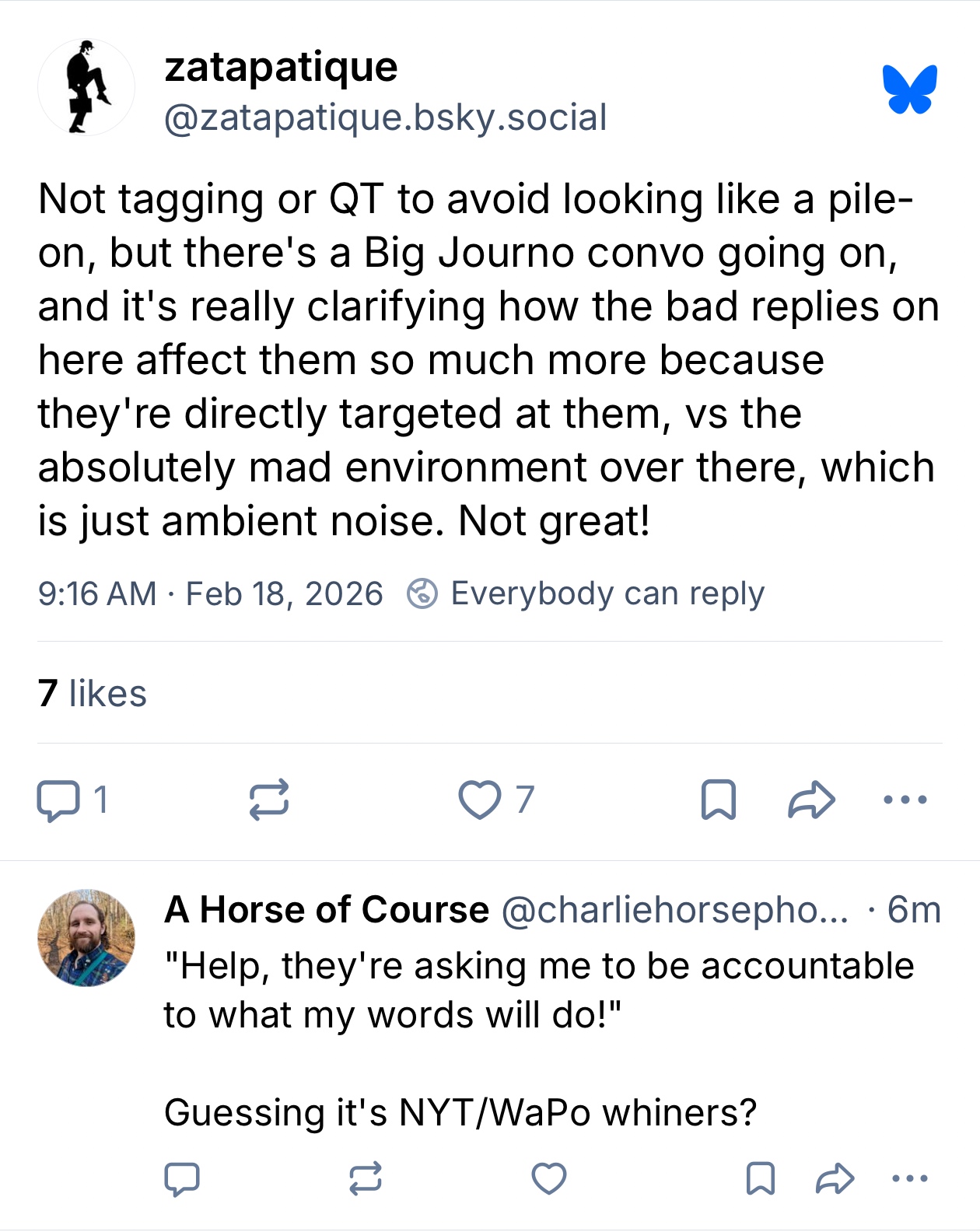Bookmark A Horse of Course's reply
The height and width of the screenshot is (1232, 980).
[760, 1179]
